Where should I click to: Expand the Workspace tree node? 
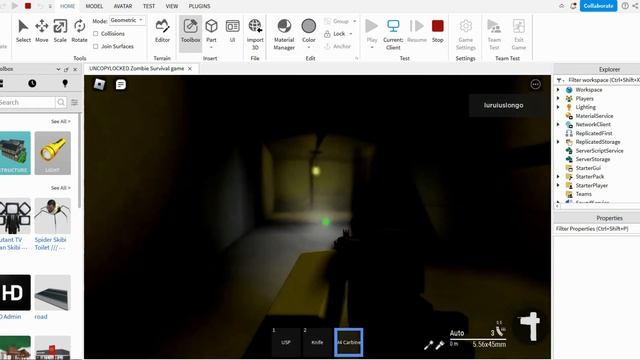pos(558,90)
